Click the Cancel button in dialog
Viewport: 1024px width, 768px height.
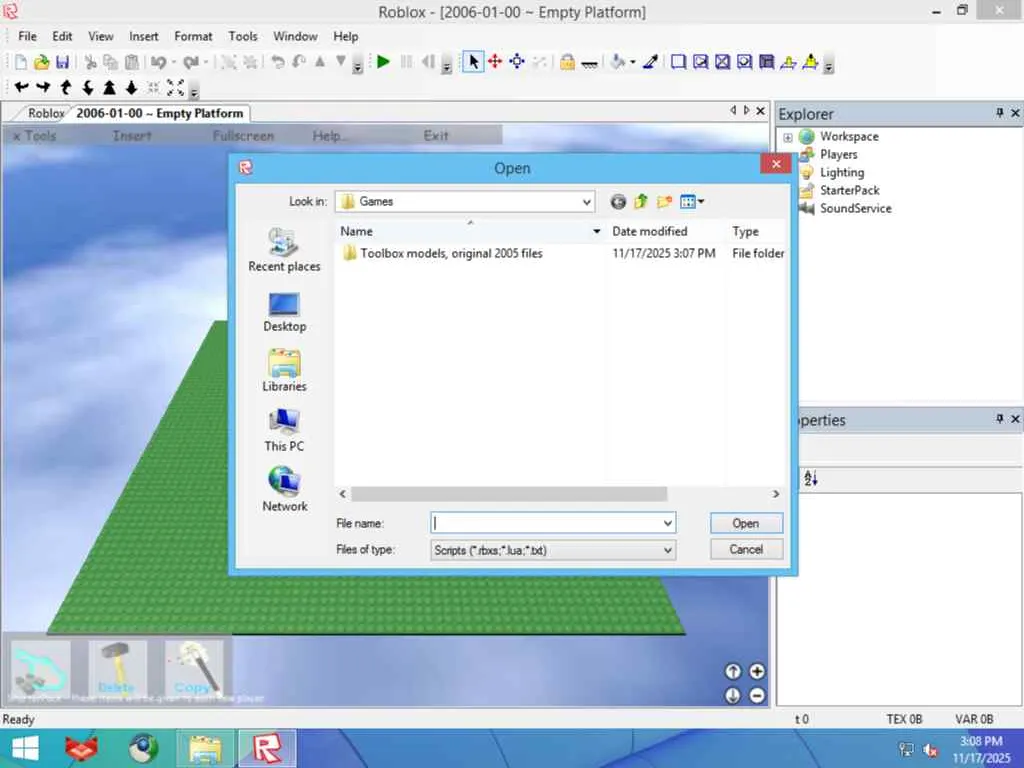(x=746, y=550)
